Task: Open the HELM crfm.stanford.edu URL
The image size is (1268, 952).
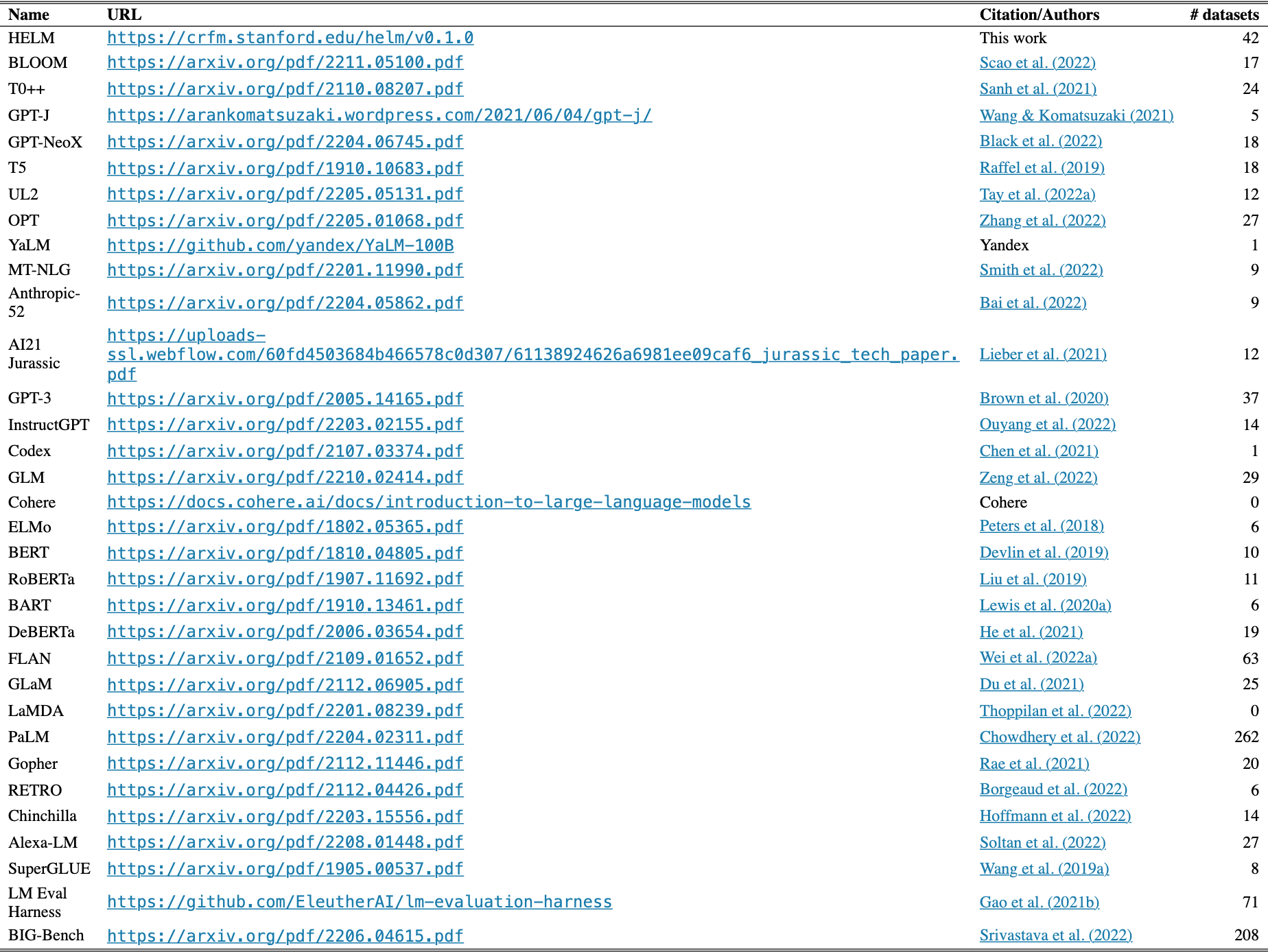Action: 290,38
